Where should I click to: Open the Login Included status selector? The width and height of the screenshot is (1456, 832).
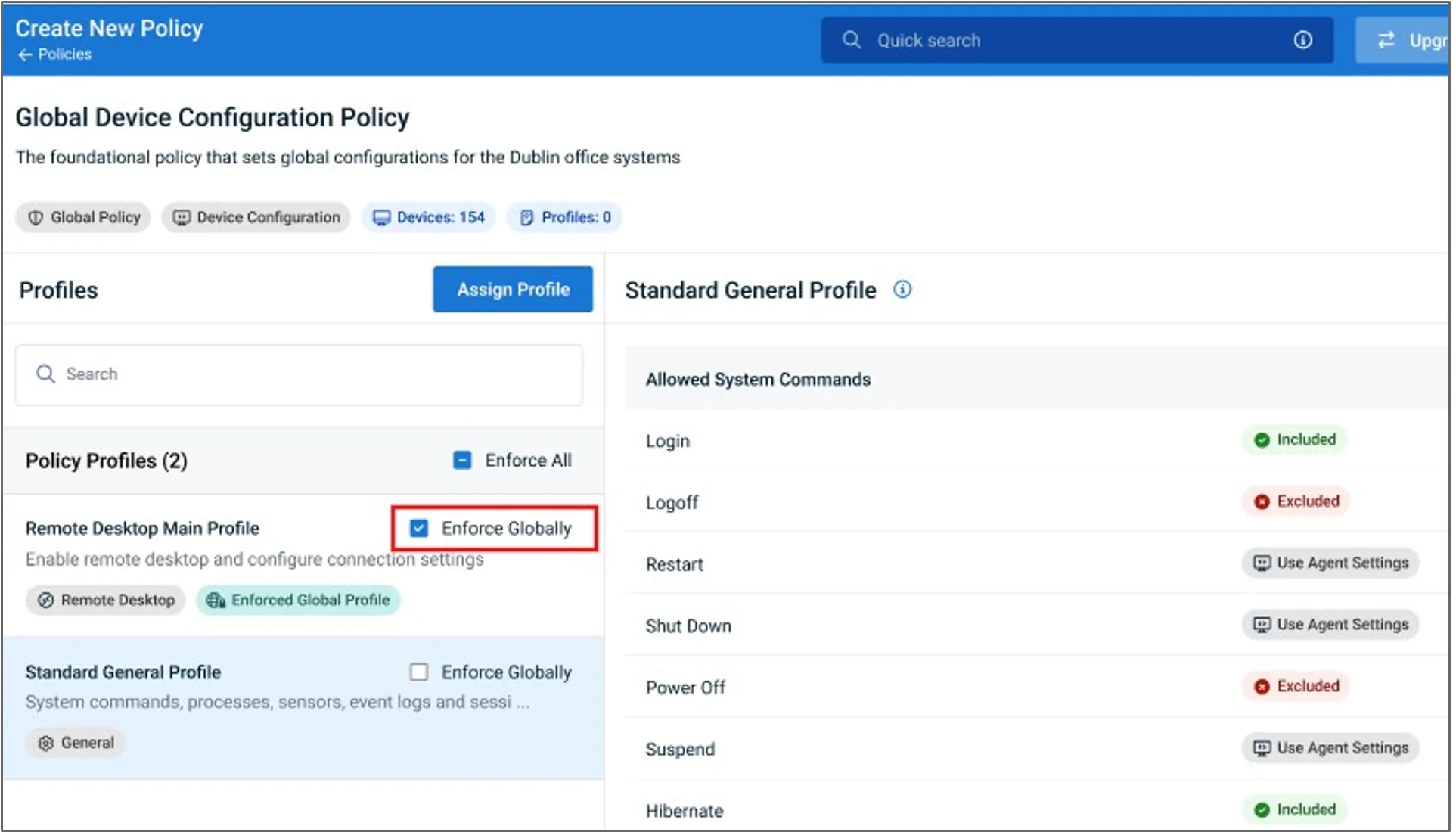click(1295, 440)
